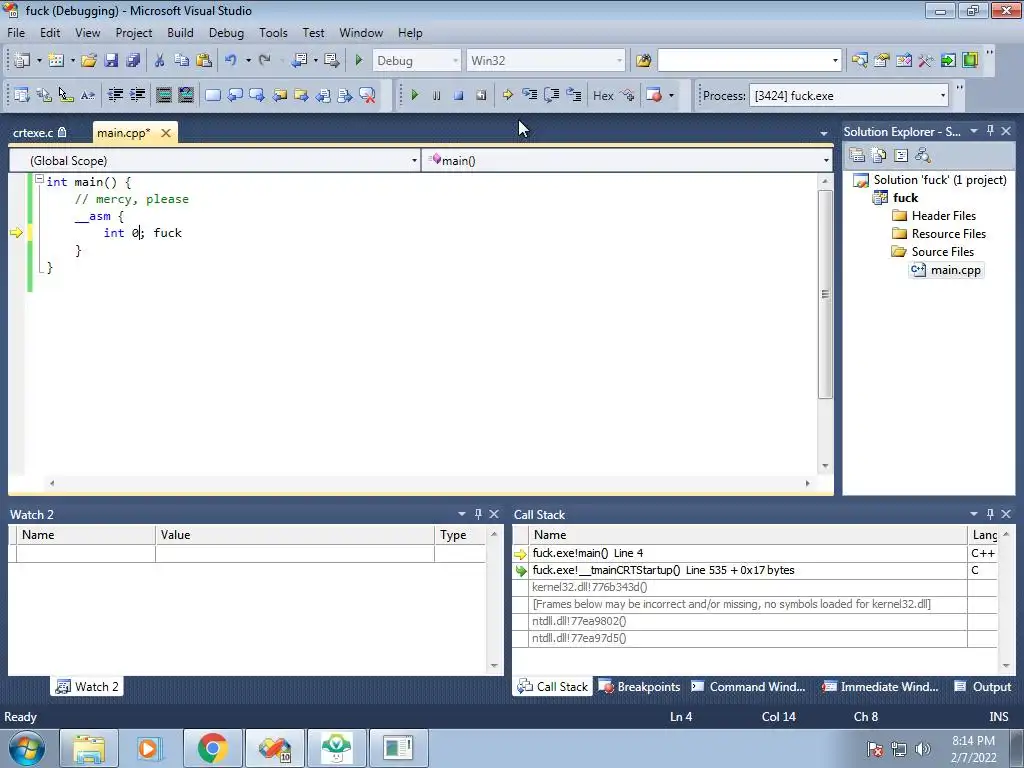This screenshot has width=1024, height=768.
Task: Comment out the selected lines
Action: tap(163, 95)
